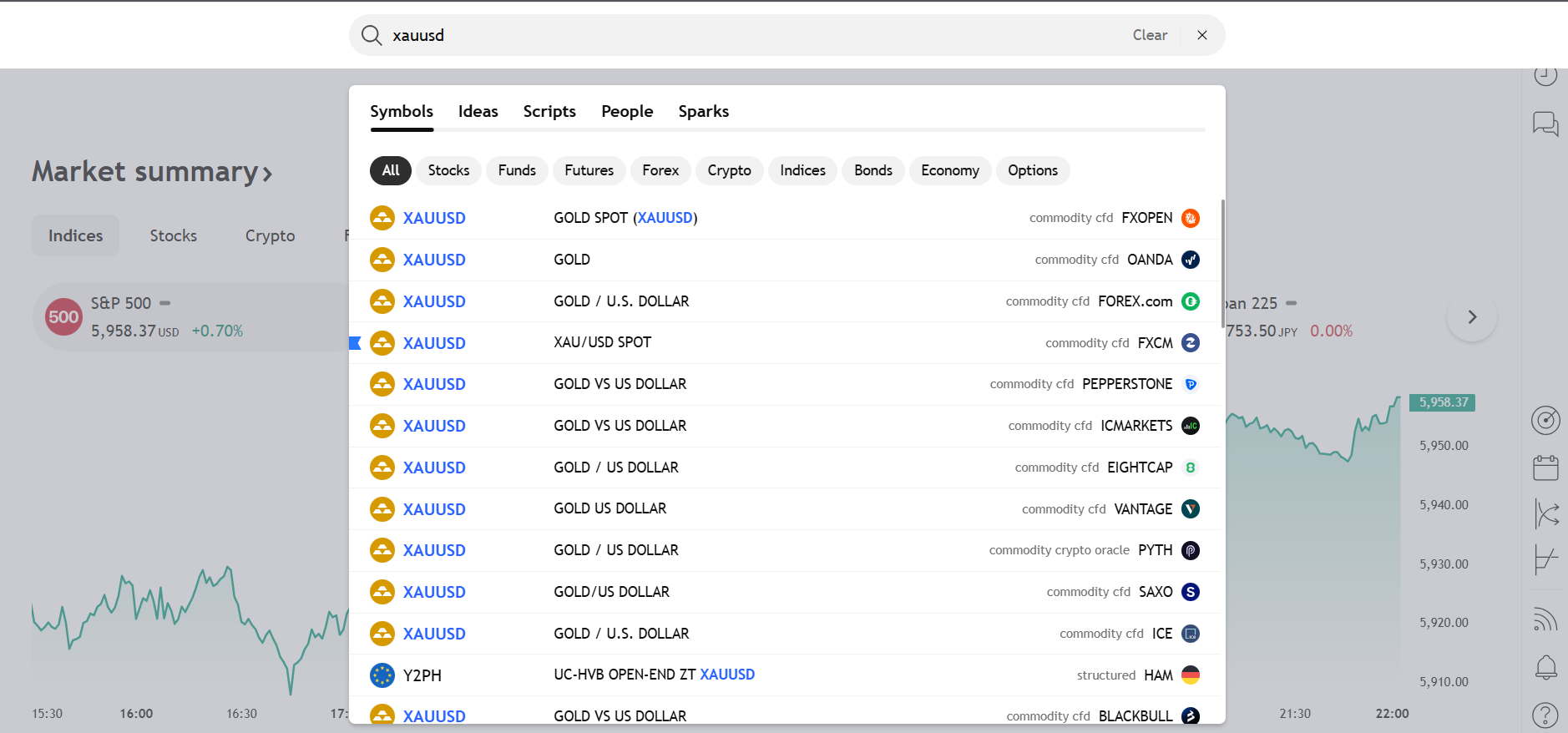Filter results by Bonds
The width and height of the screenshot is (1568, 733).
click(x=873, y=170)
